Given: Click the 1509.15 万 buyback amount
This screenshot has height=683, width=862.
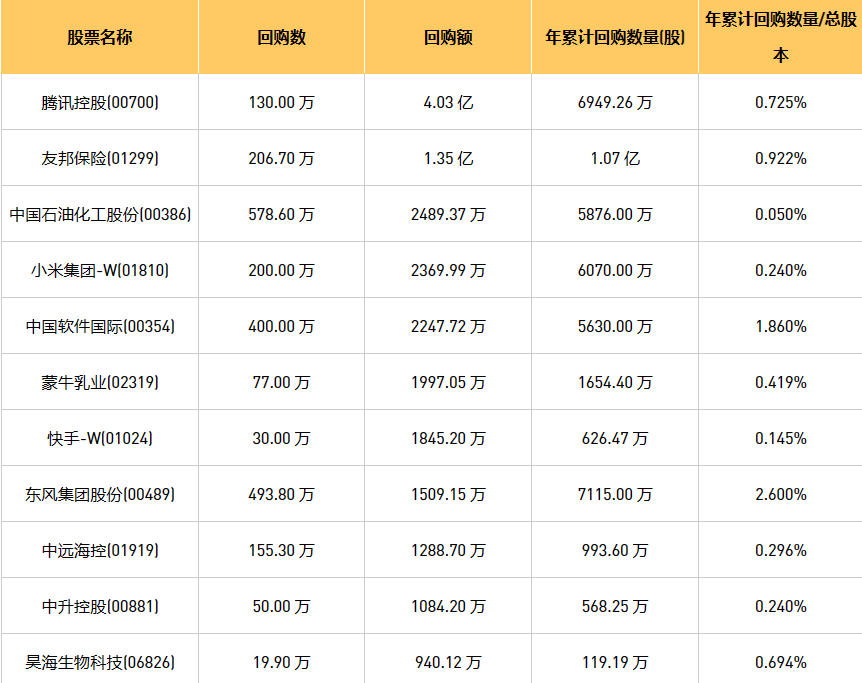Looking at the screenshot, I should [x=448, y=494].
